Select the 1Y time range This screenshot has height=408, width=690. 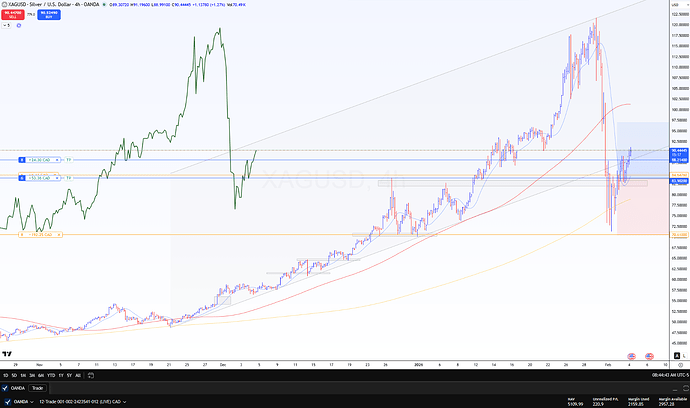pos(61,375)
